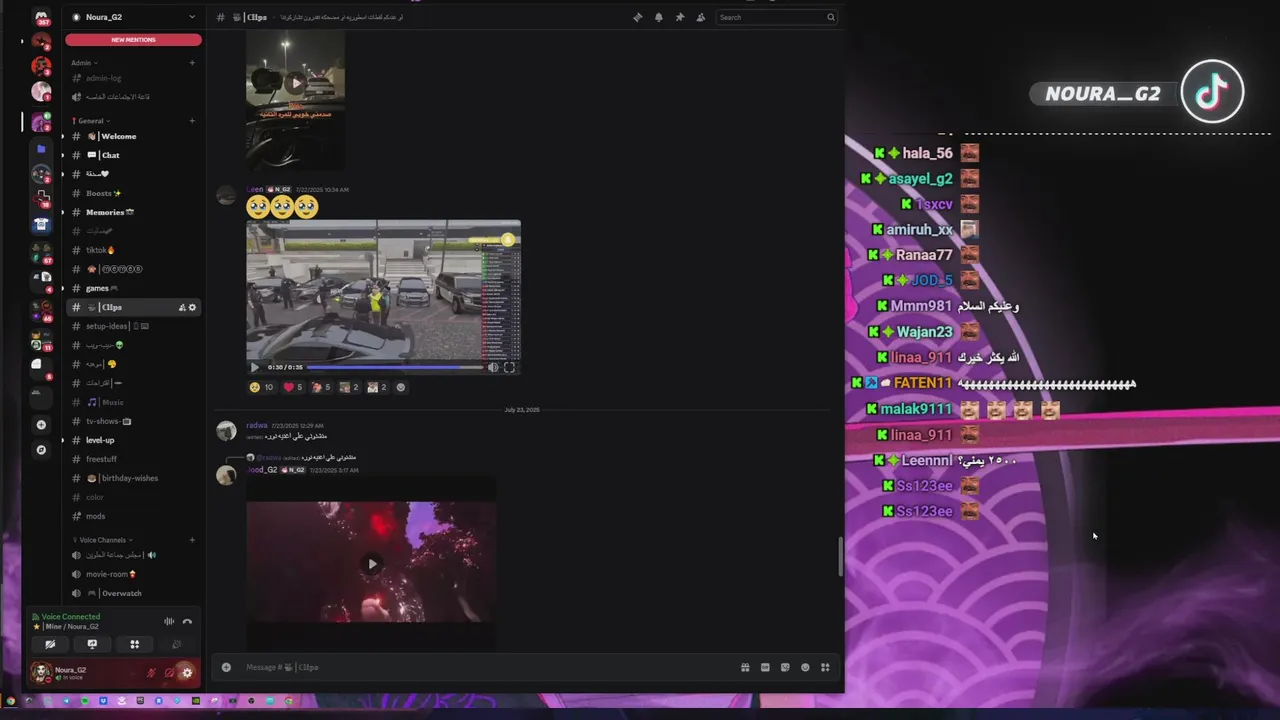Viewport: 1280px width, 720px height.
Task: Open sticker picker in message bar
Action: pyautogui.click(x=785, y=667)
